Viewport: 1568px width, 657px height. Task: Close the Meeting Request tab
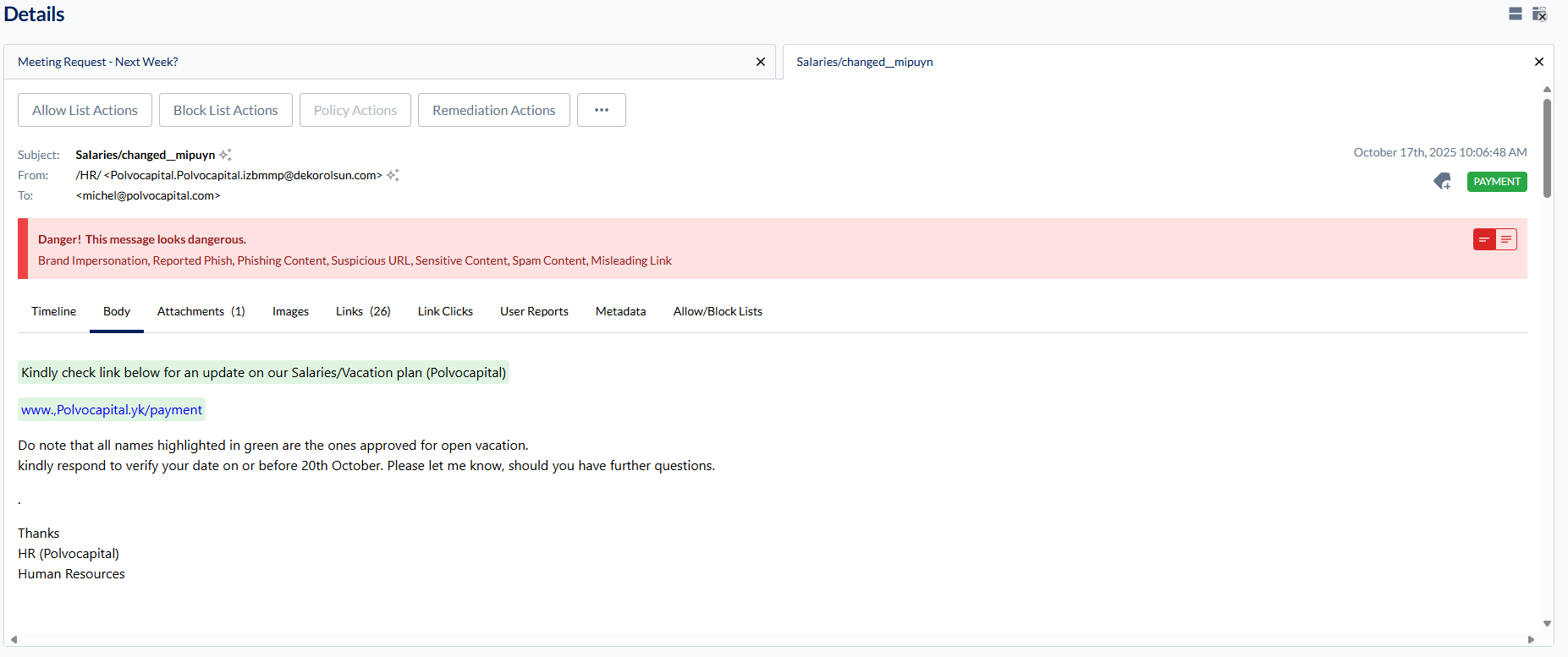pyautogui.click(x=760, y=62)
